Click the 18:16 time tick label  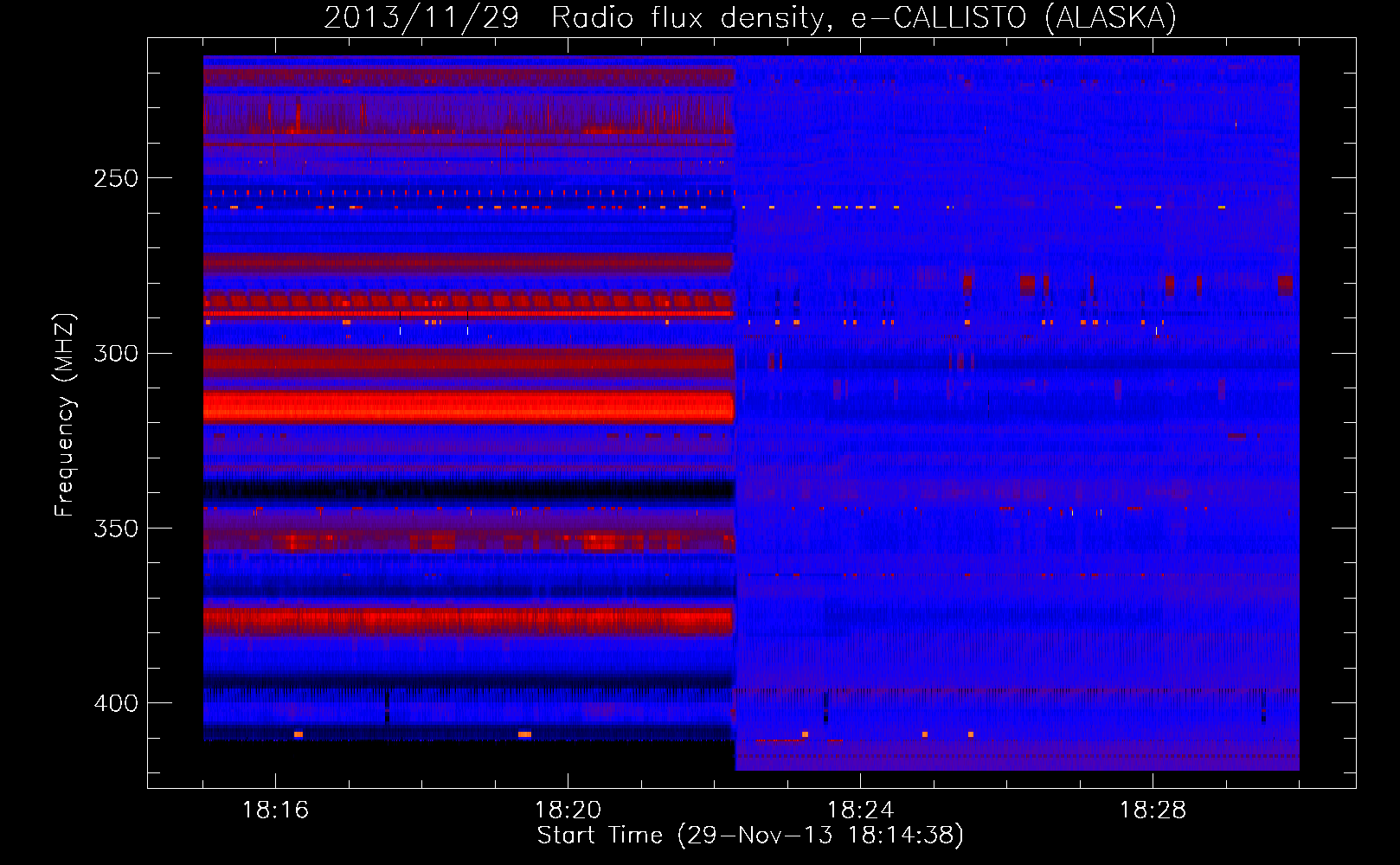[x=275, y=811]
